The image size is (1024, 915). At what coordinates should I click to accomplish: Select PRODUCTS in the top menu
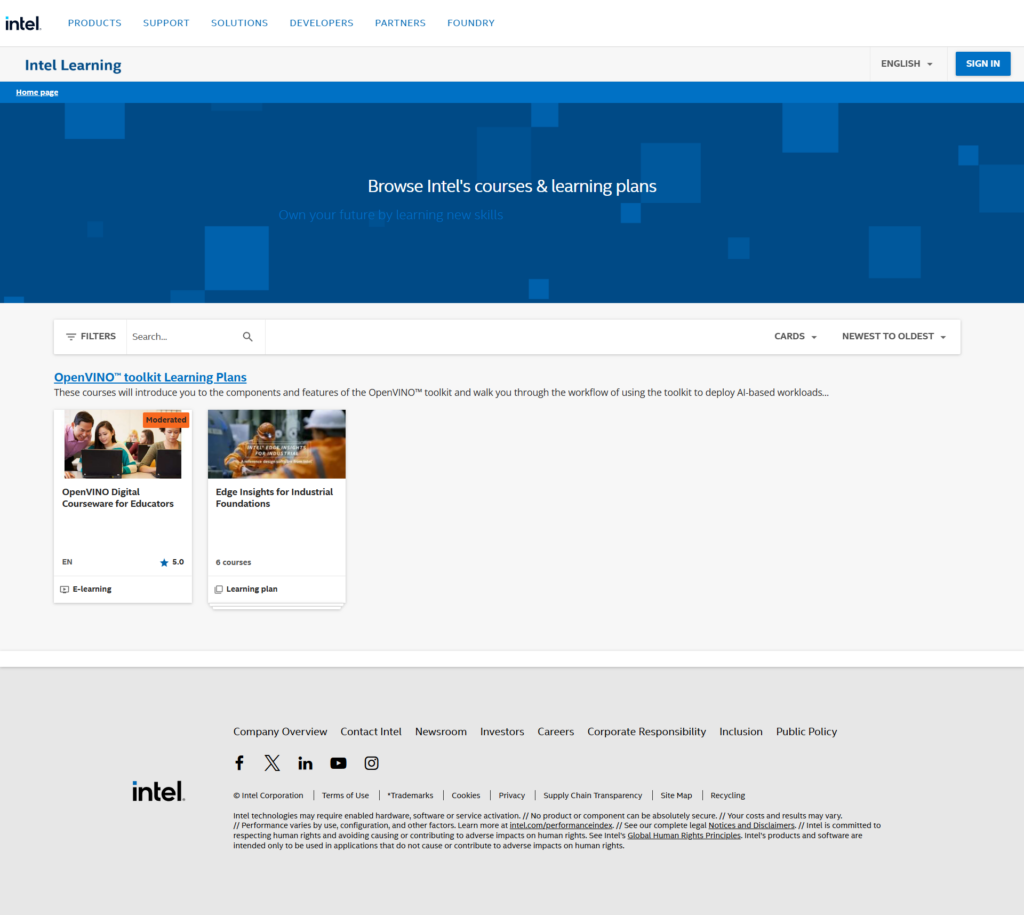coord(94,22)
